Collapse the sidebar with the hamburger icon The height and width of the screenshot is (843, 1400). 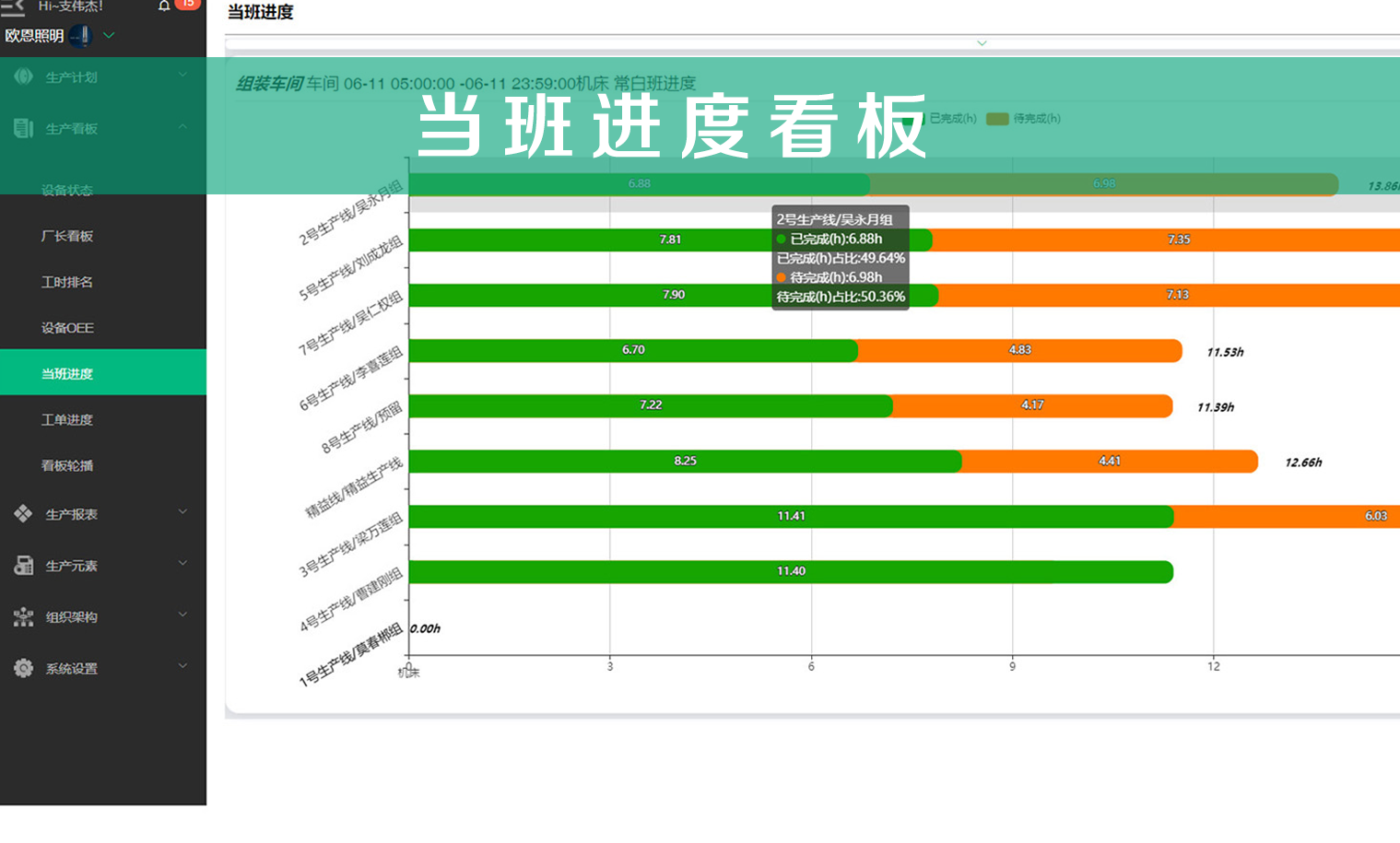point(13,7)
